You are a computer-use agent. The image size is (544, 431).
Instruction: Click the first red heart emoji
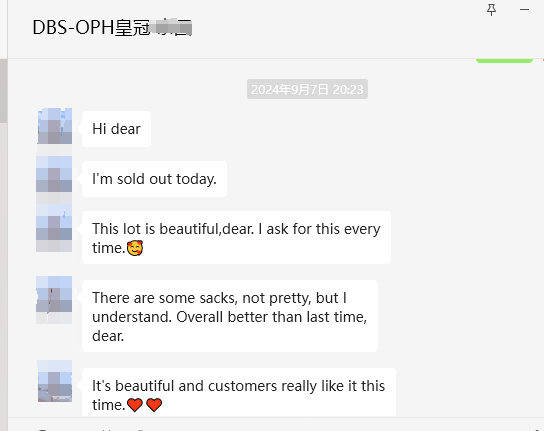[x=135, y=405]
